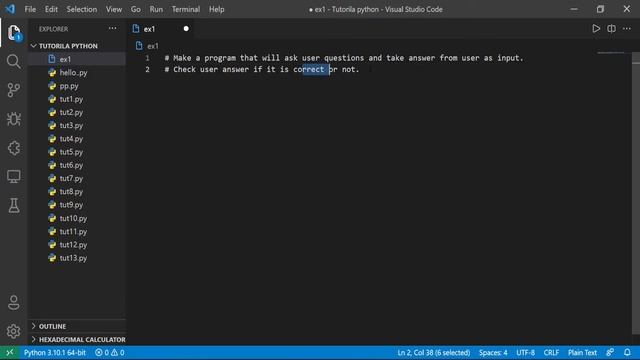Click the ex1 breadcrumb label
This screenshot has height=360, width=640.
tap(153, 46)
